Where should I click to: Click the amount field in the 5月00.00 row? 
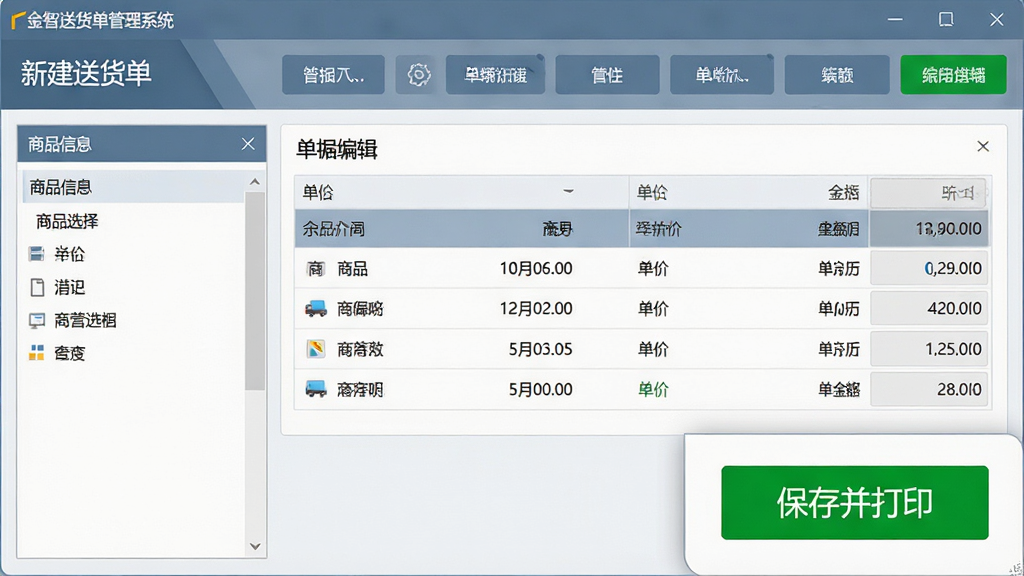929,389
